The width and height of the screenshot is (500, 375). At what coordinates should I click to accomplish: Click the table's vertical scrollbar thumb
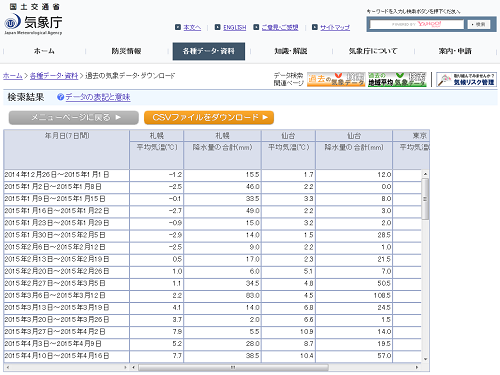[x=425, y=199]
